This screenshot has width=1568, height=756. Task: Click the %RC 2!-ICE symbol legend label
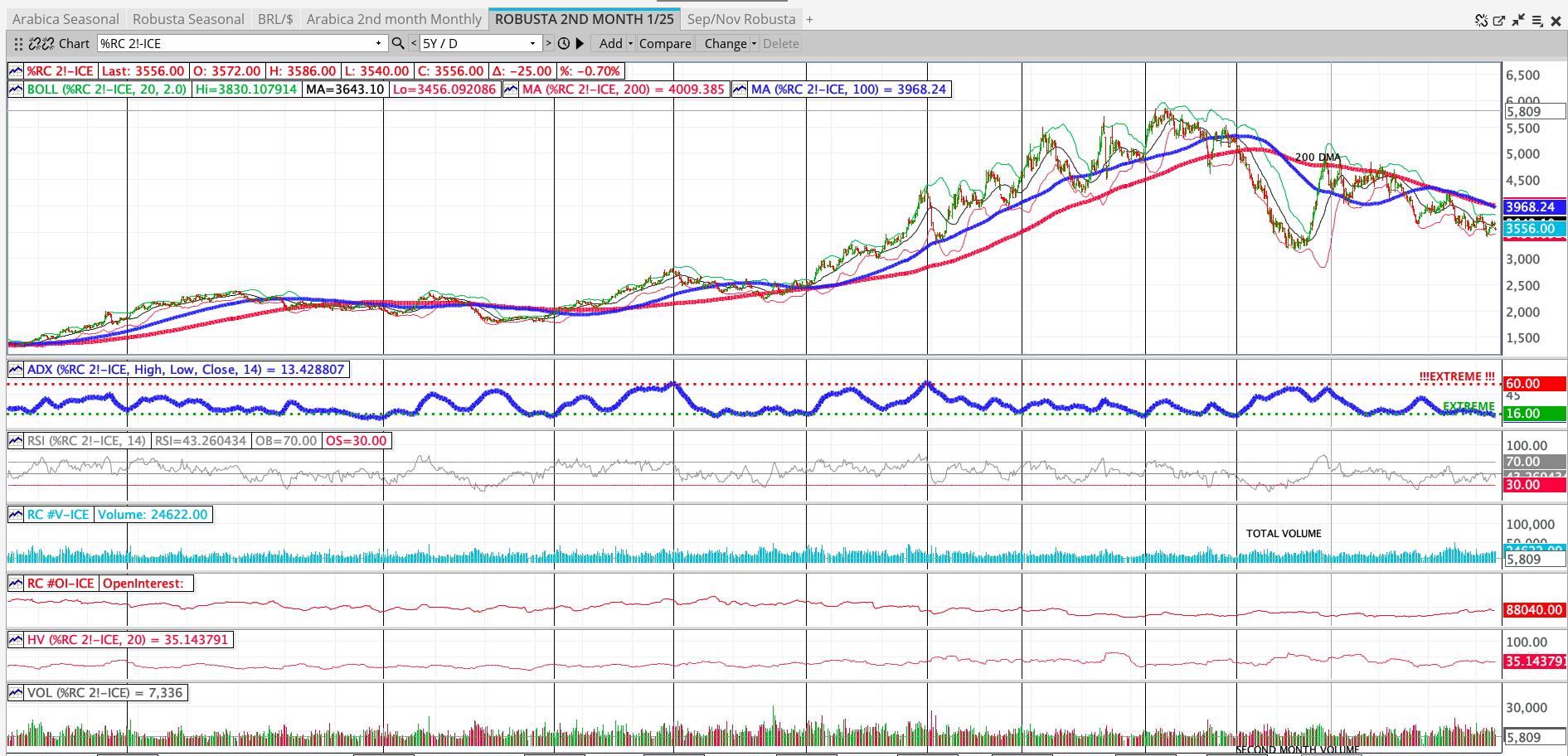[x=61, y=71]
